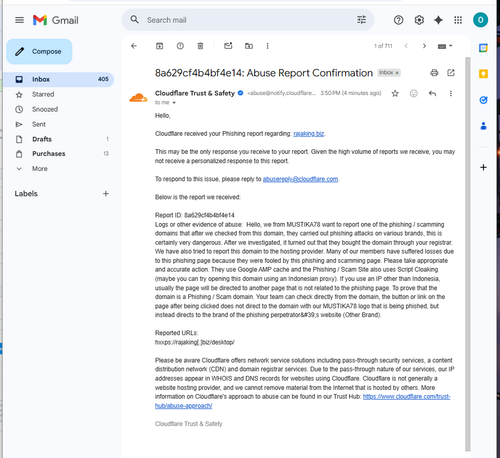Click the search magnifier icon
This screenshot has height=458, width=500.
pos(134,20)
